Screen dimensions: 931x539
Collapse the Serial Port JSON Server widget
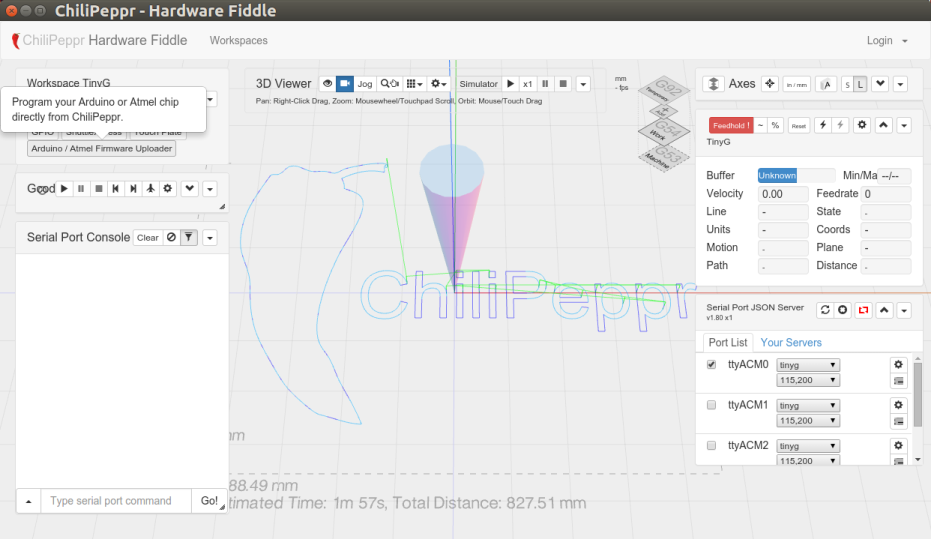click(x=885, y=310)
